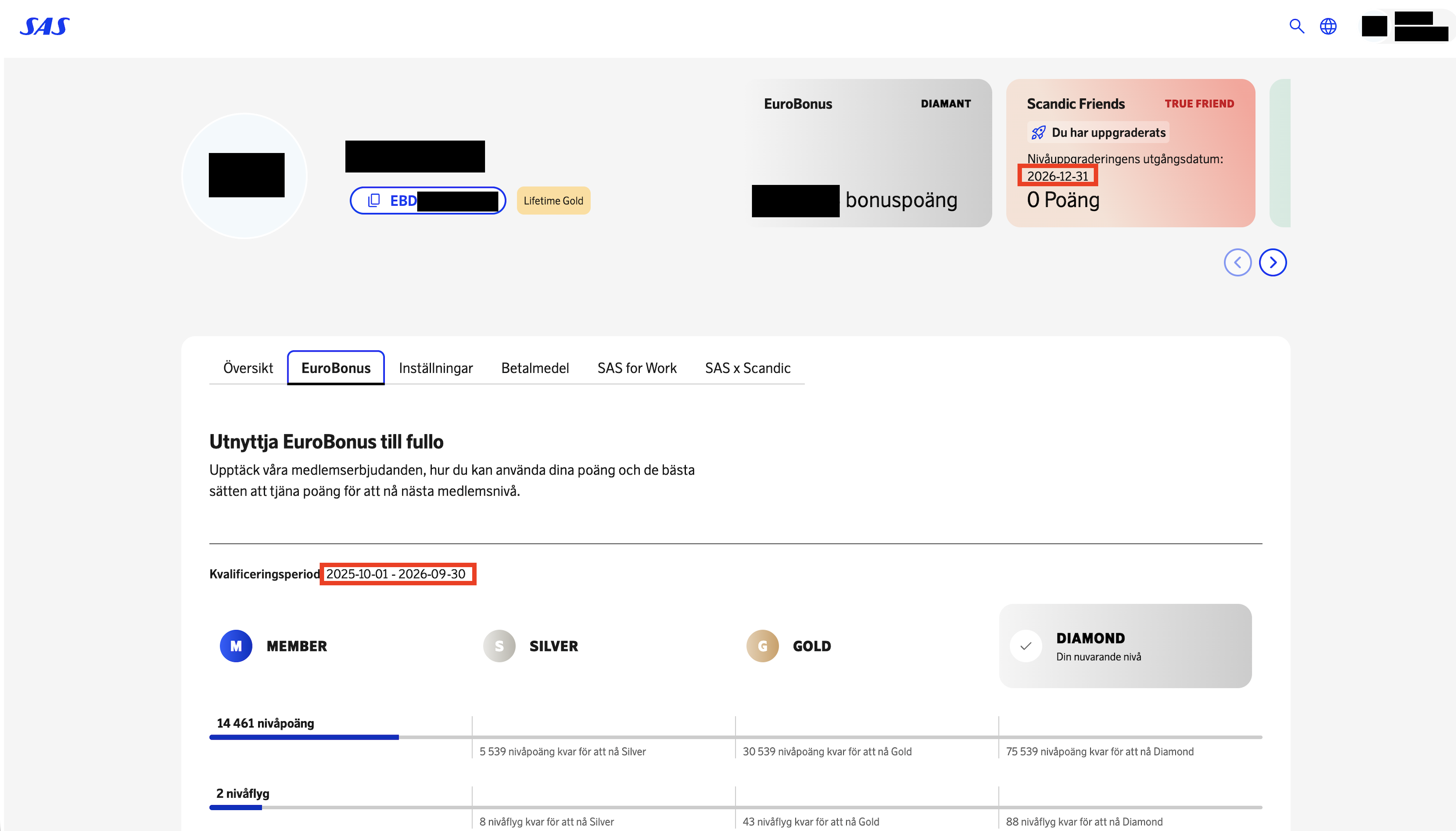This screenshot has width=1456, height=831.
Task: Click the Utnyttja EuroBonus till fullo heading
Action: click(326, 442)
